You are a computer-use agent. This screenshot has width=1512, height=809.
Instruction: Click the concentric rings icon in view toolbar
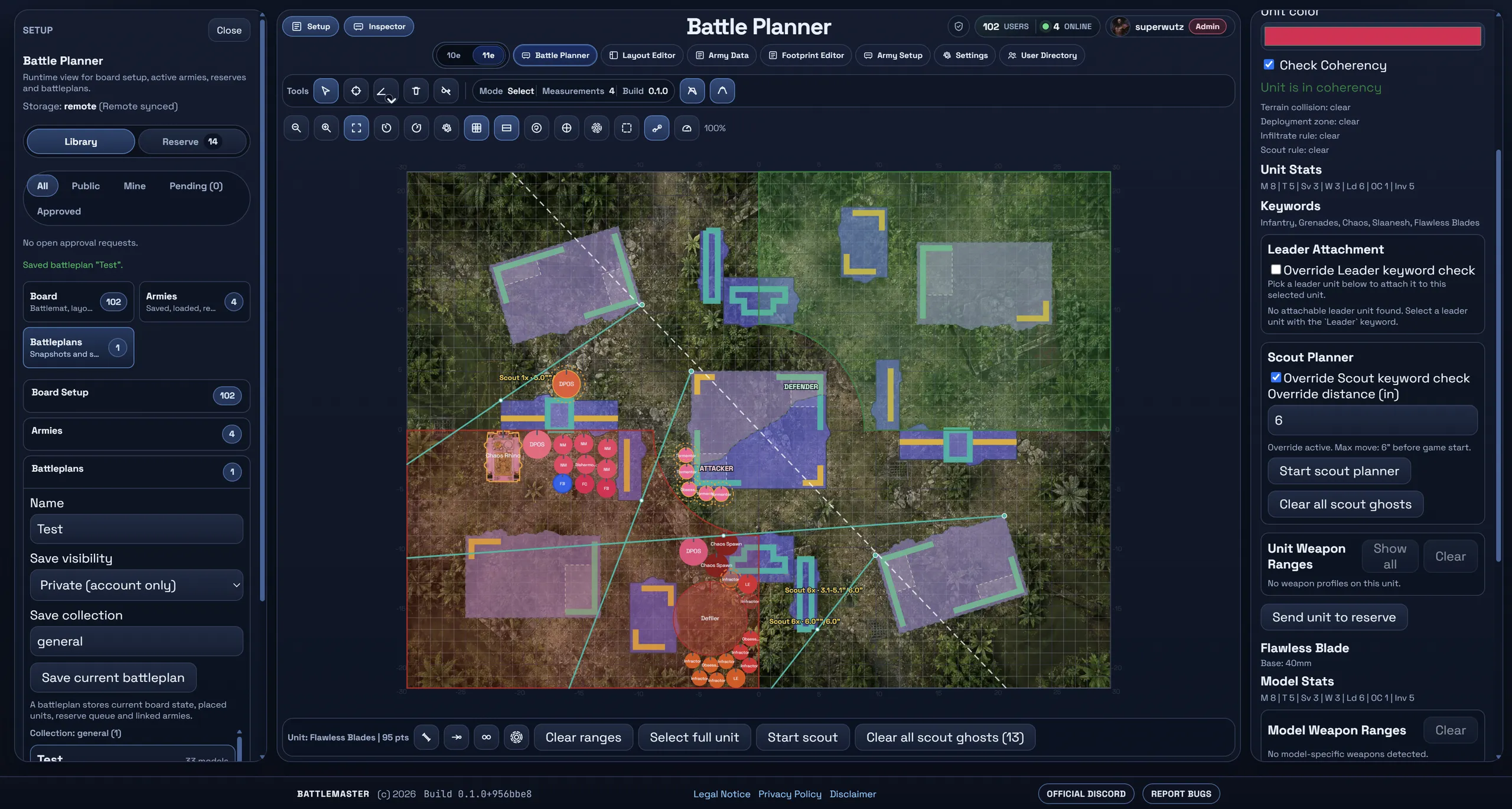coord(597,128)
